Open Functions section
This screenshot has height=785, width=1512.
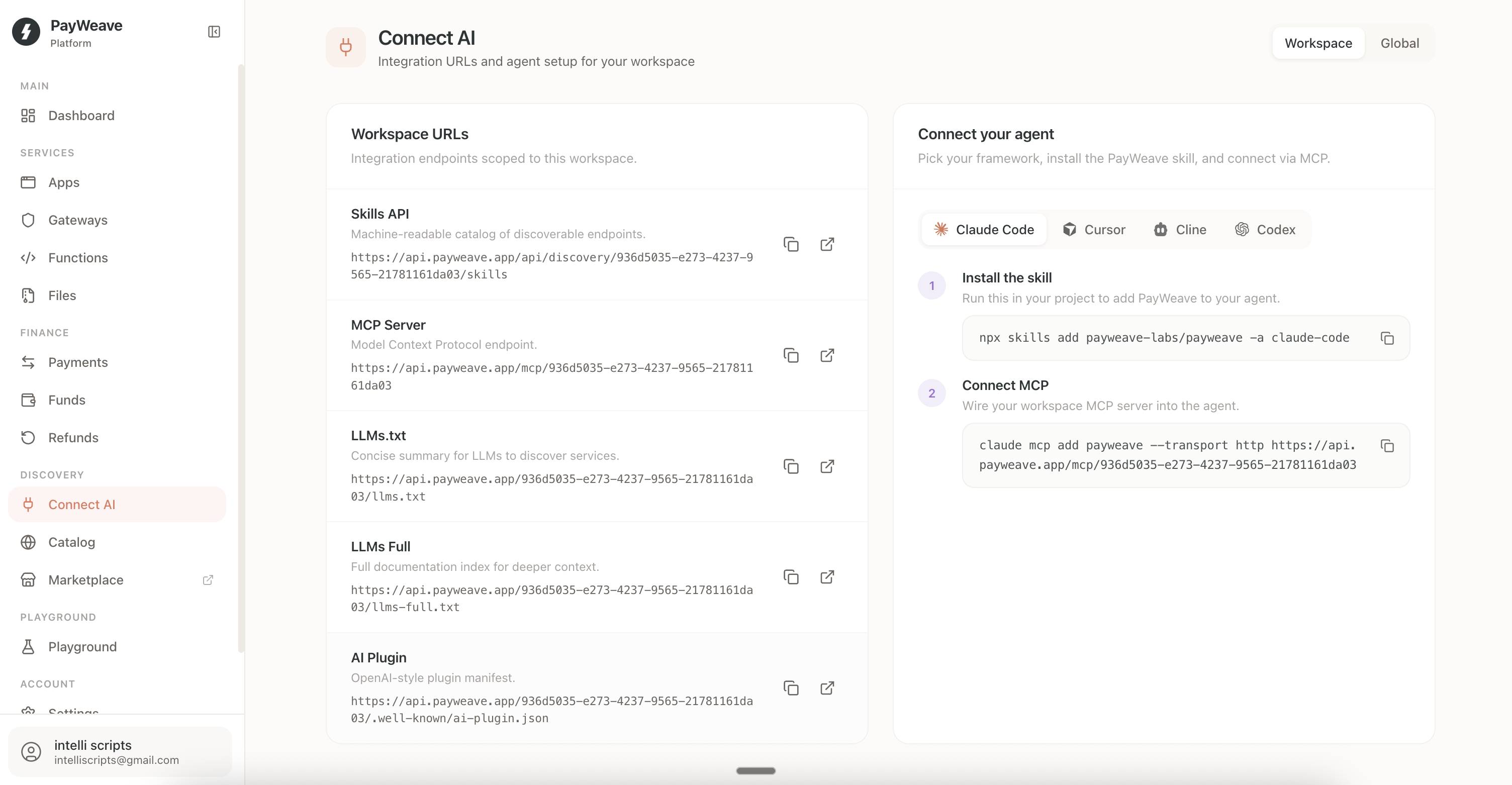[118, 257]
